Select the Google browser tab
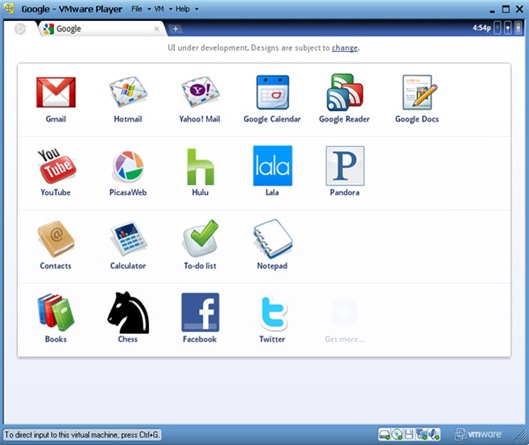 [x=101, y=29]
